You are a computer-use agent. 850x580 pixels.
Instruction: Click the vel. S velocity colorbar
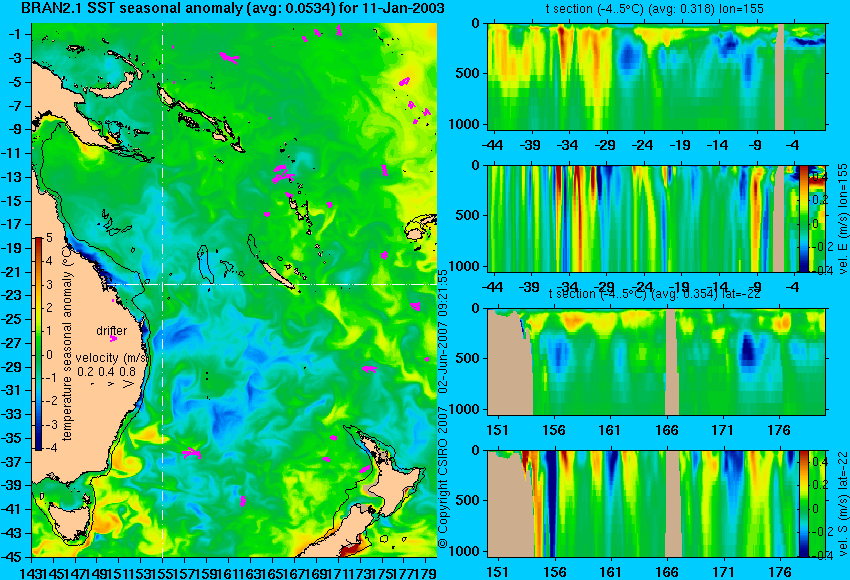click(x=803, y=504)
